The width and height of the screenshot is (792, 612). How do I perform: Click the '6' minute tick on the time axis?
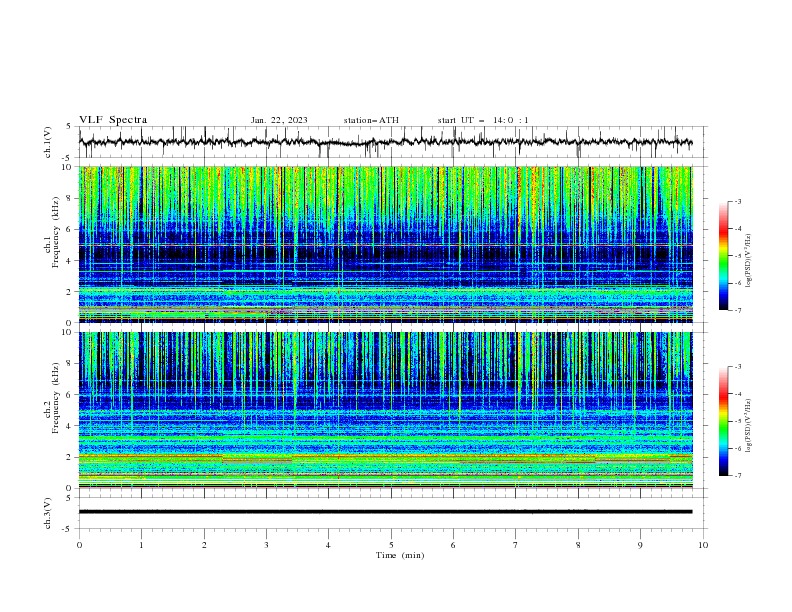453,545
